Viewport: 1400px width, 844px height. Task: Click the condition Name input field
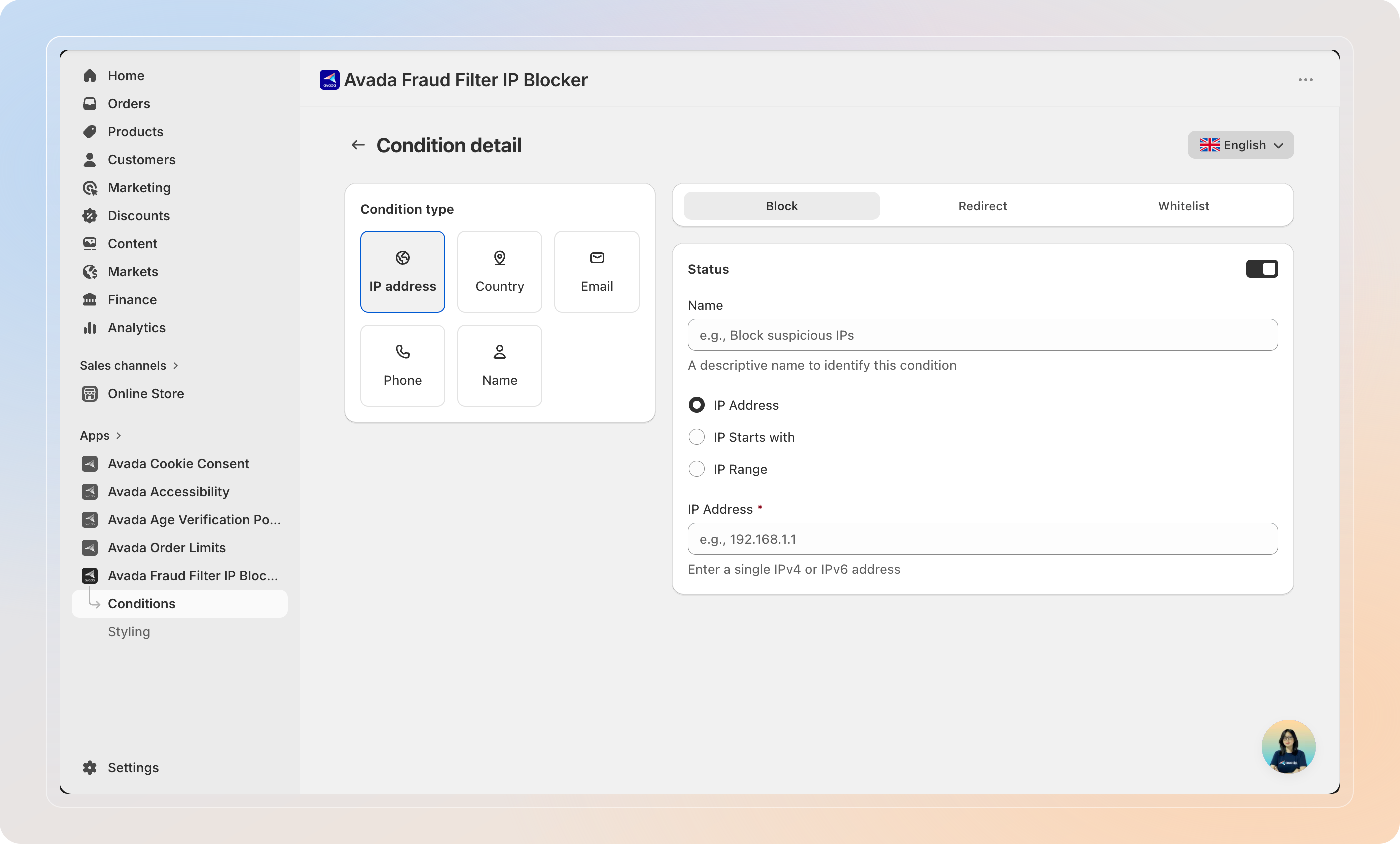(x=983, y=335)
